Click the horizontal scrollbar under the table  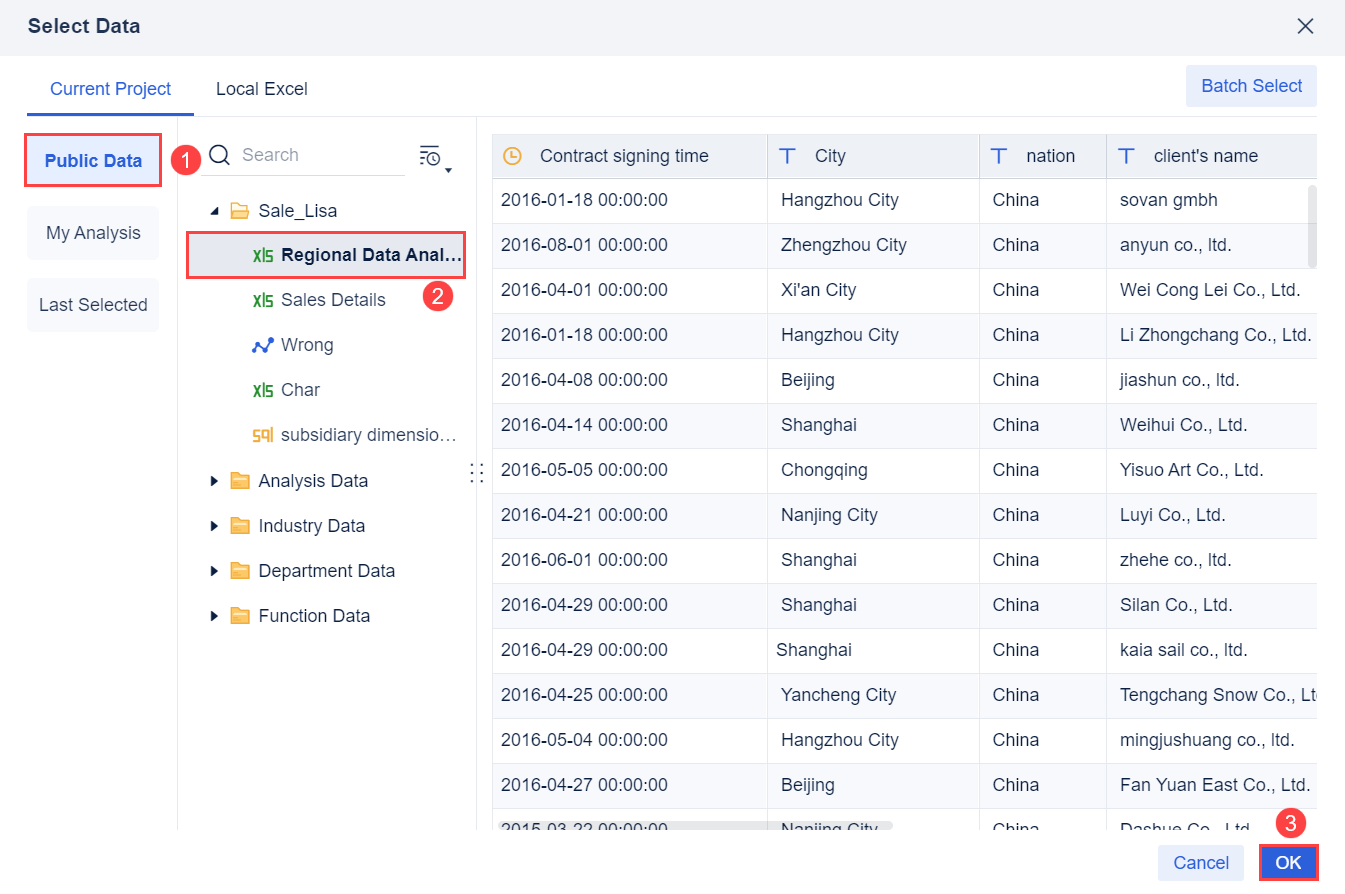point(695,827)
